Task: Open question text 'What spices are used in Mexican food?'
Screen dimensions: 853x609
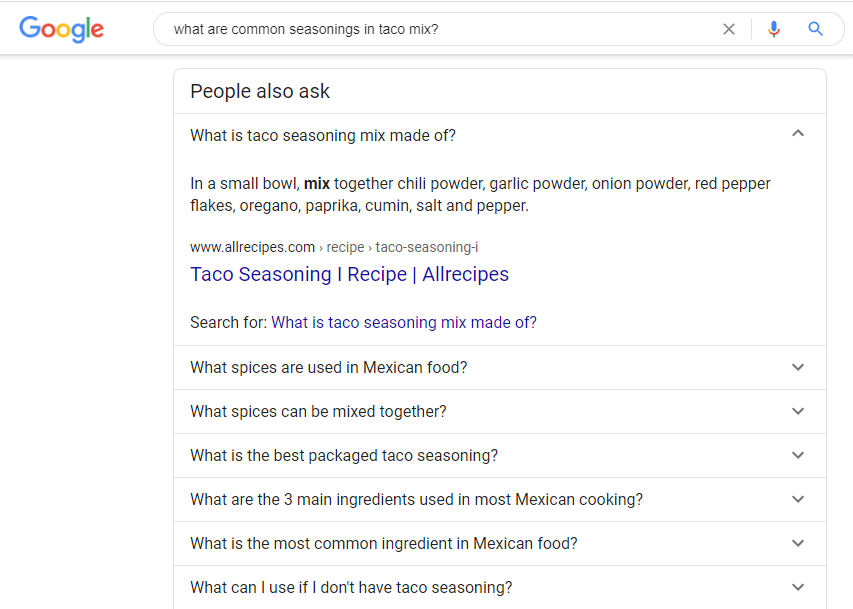Action: (x=328, y=367)
